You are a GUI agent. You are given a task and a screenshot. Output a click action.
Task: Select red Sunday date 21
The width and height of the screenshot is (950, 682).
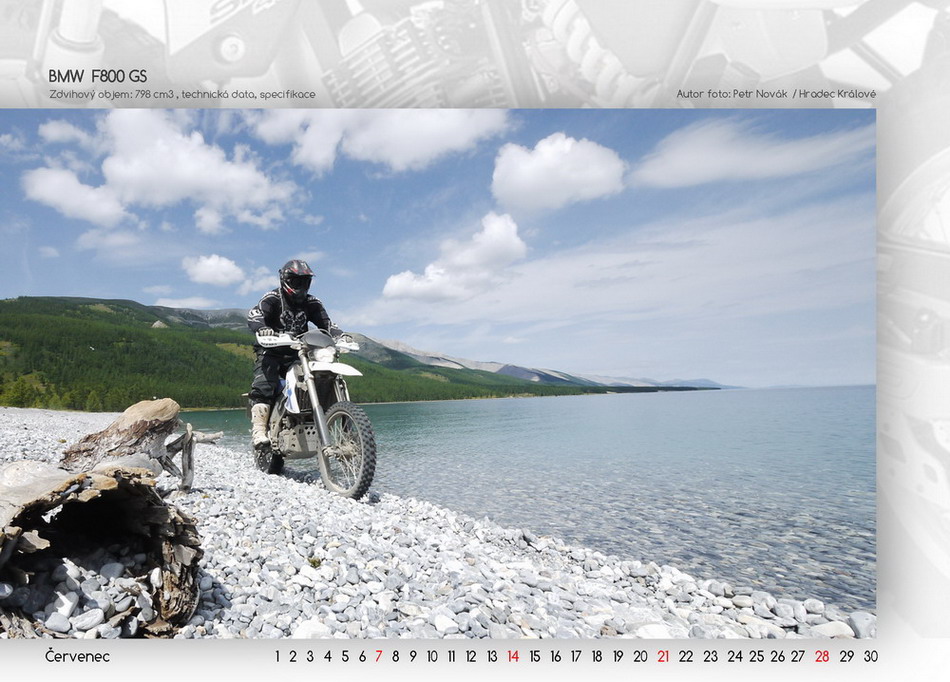click(x=663, y=657)
